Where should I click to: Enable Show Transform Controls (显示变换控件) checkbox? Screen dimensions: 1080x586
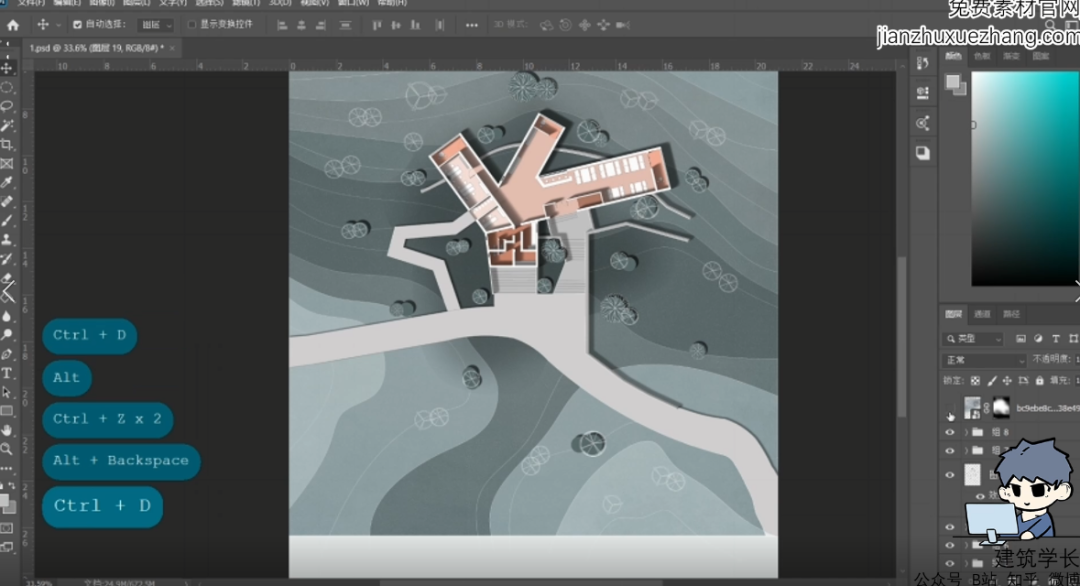[x=191, y=25]
